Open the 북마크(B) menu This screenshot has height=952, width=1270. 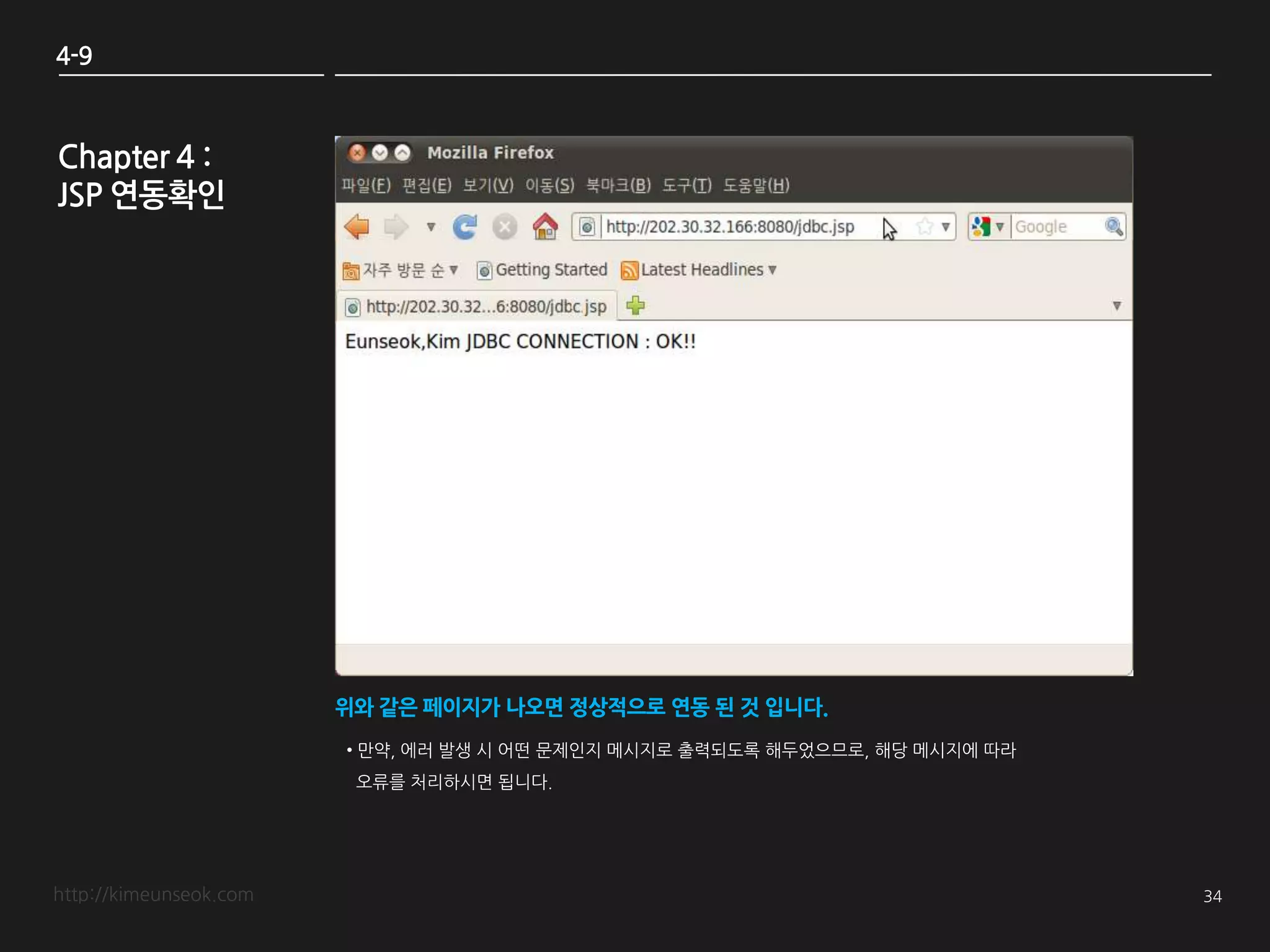[x=618, y=185]
